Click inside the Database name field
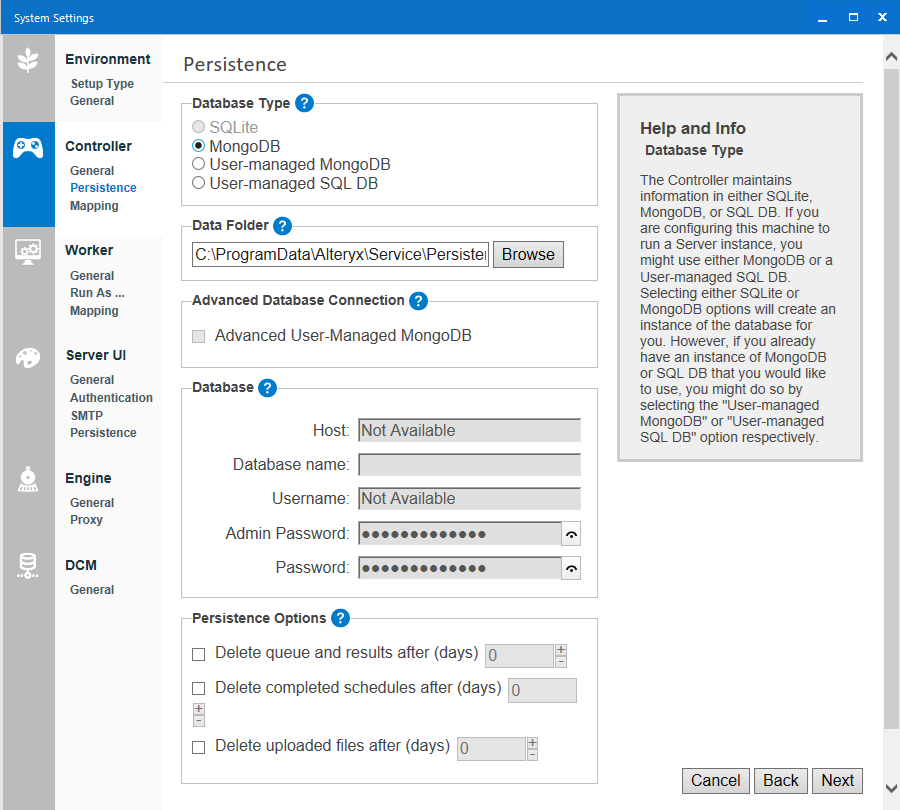The width and height of the screenshot is (900, 810). [x=468, y=464]
